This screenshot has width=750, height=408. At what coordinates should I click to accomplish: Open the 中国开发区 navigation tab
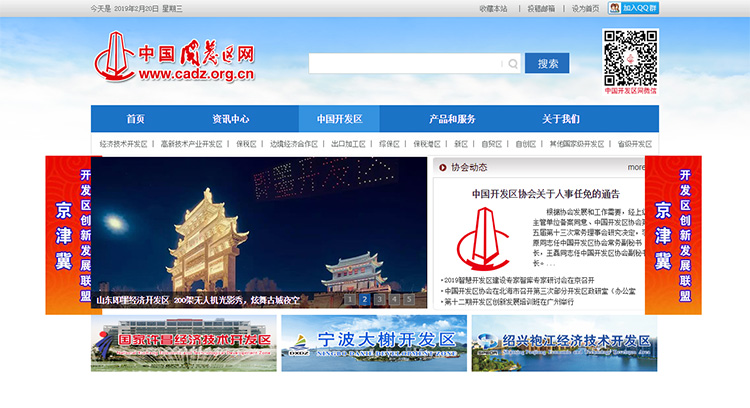click(339, 119)
